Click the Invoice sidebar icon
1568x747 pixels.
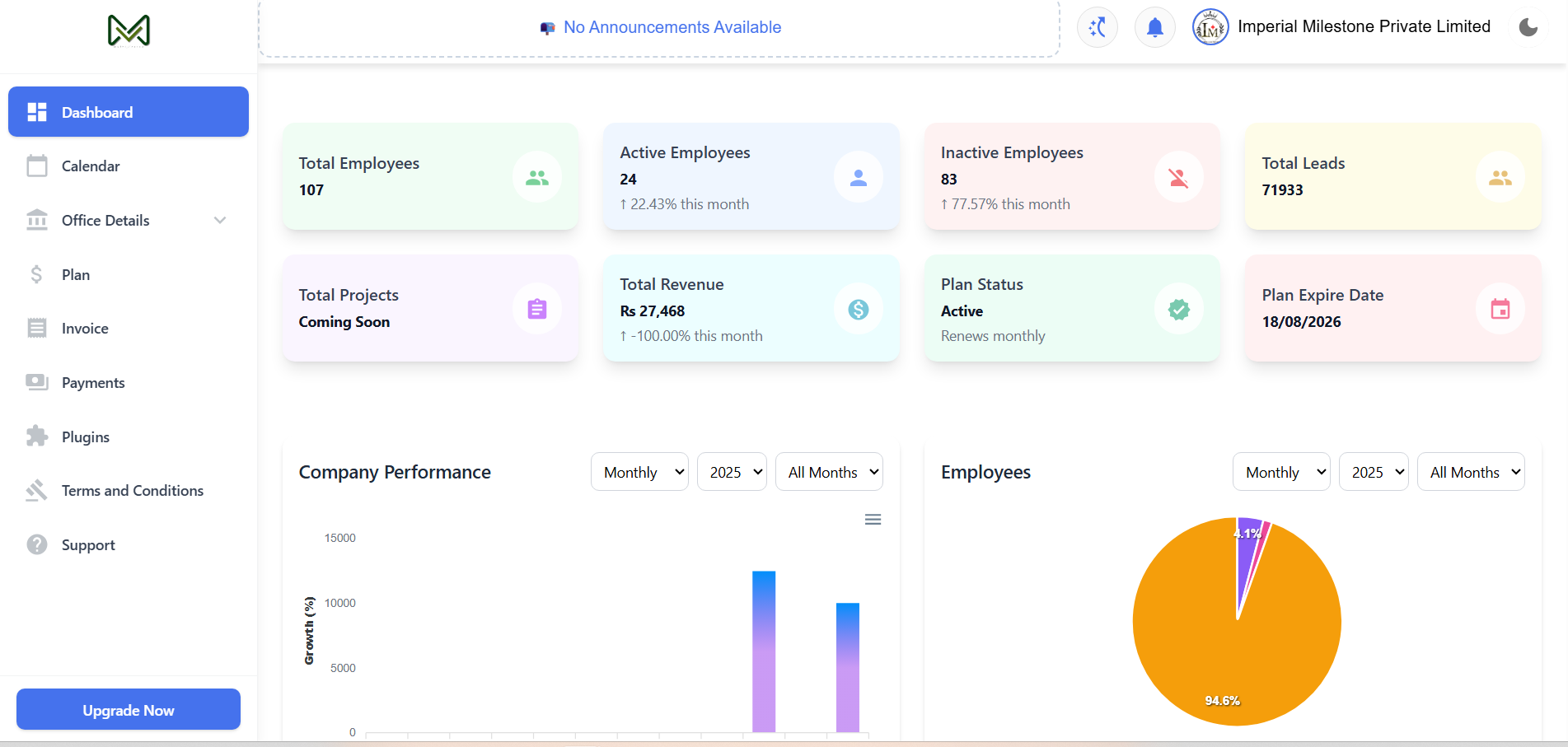point(37,328)
